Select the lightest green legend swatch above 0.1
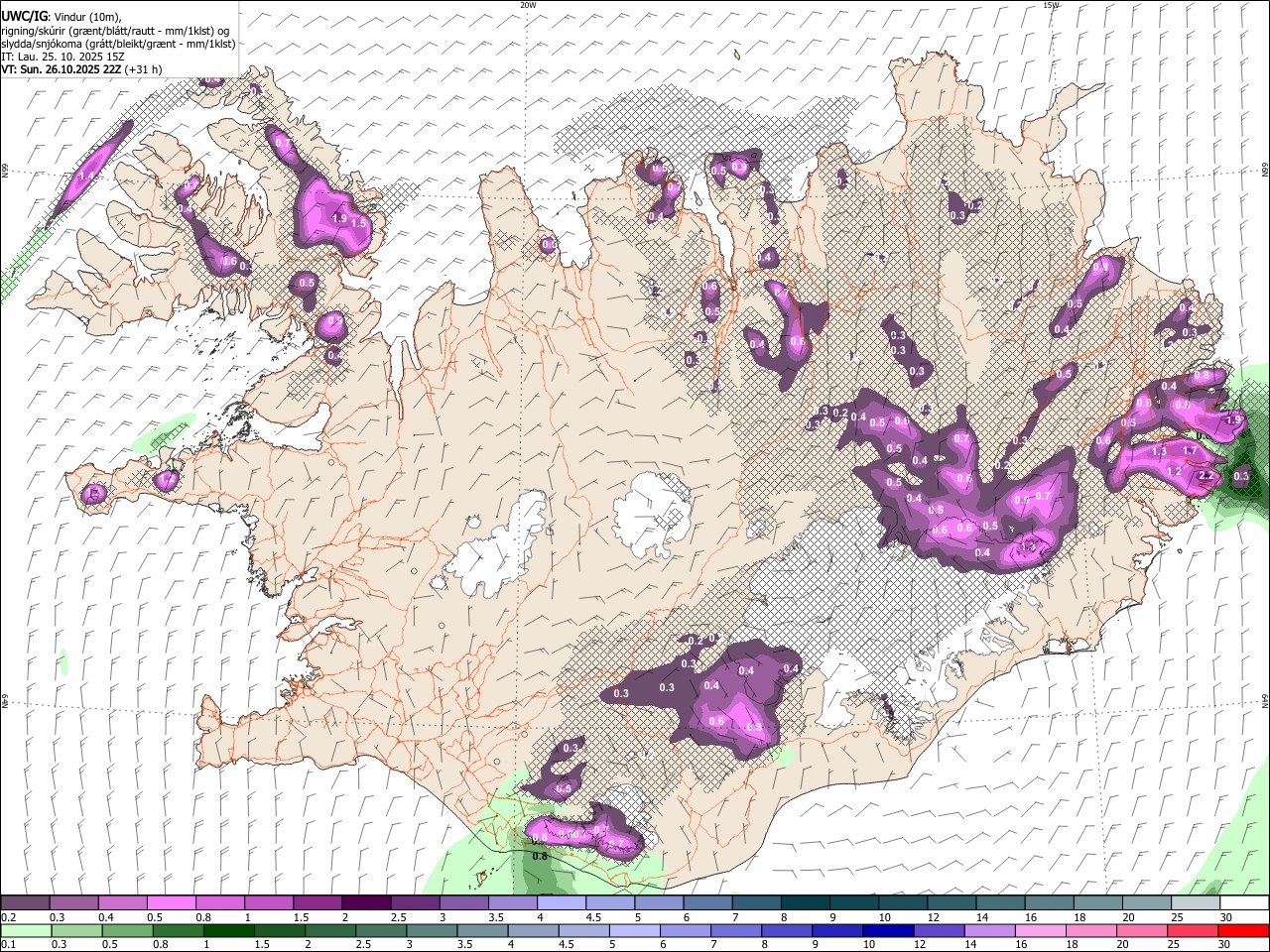The height and width of the screenshot is (952, 1270). (x=26, y=930)
